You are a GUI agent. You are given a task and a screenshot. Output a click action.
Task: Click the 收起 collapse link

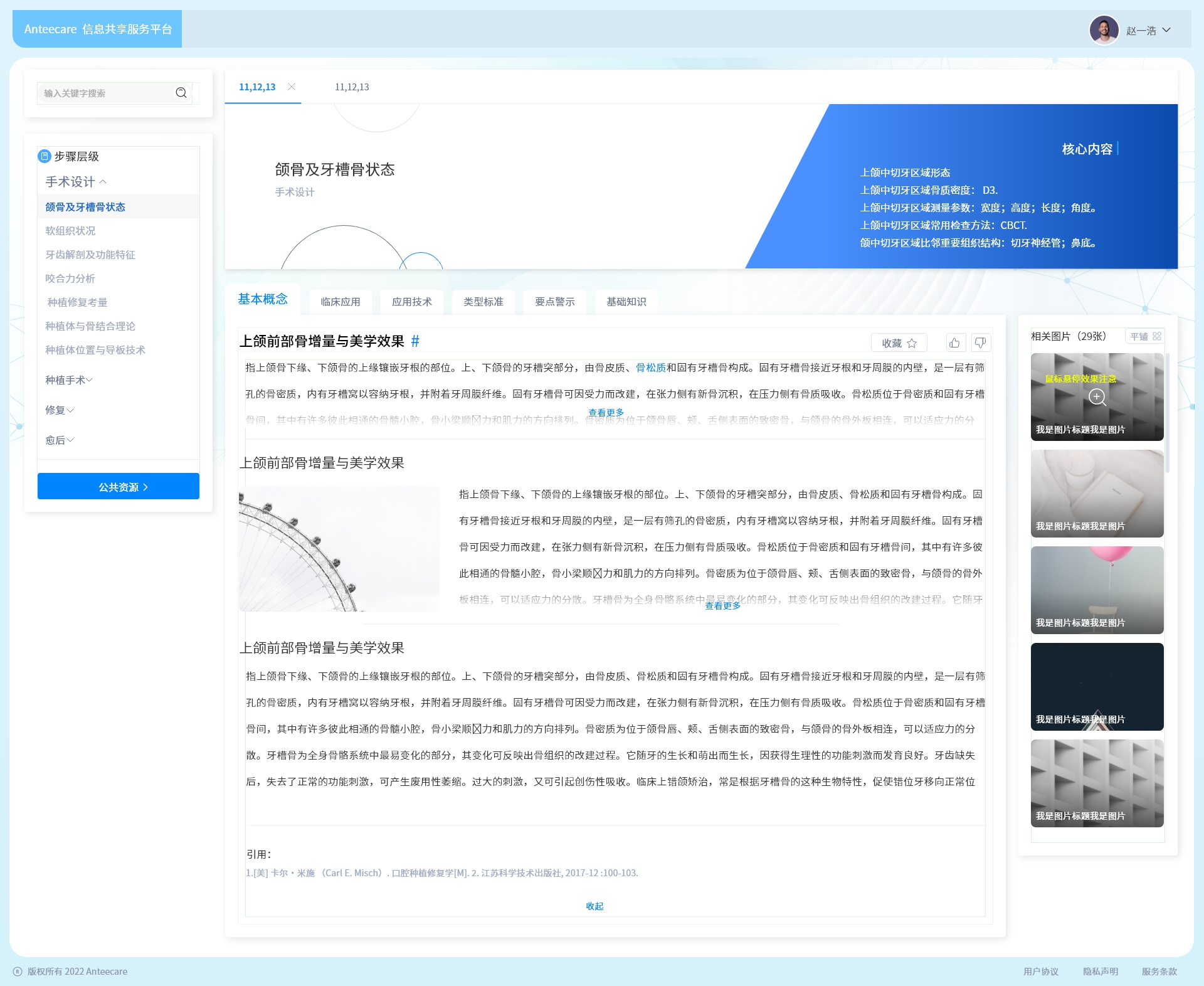(x=594, y=906)
